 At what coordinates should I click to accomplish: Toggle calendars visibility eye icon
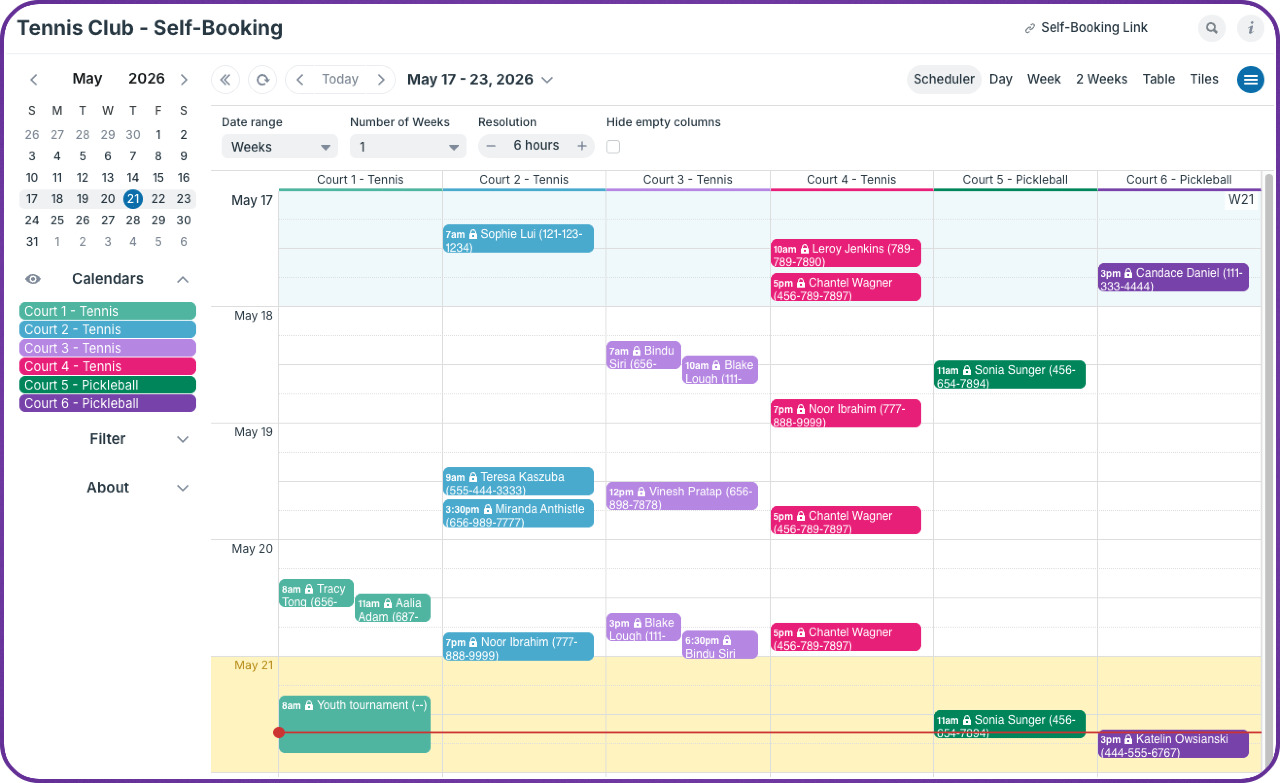(x=33, y=279)
